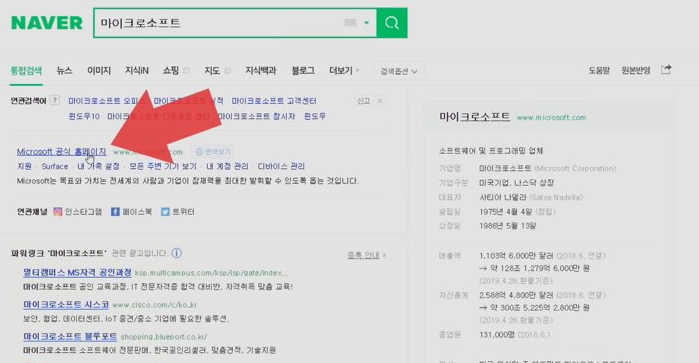This screenshot has height=363, width=699.
Task: Open 마이크로소프트 시스코 ad link
Action: [x=66, y=305]
